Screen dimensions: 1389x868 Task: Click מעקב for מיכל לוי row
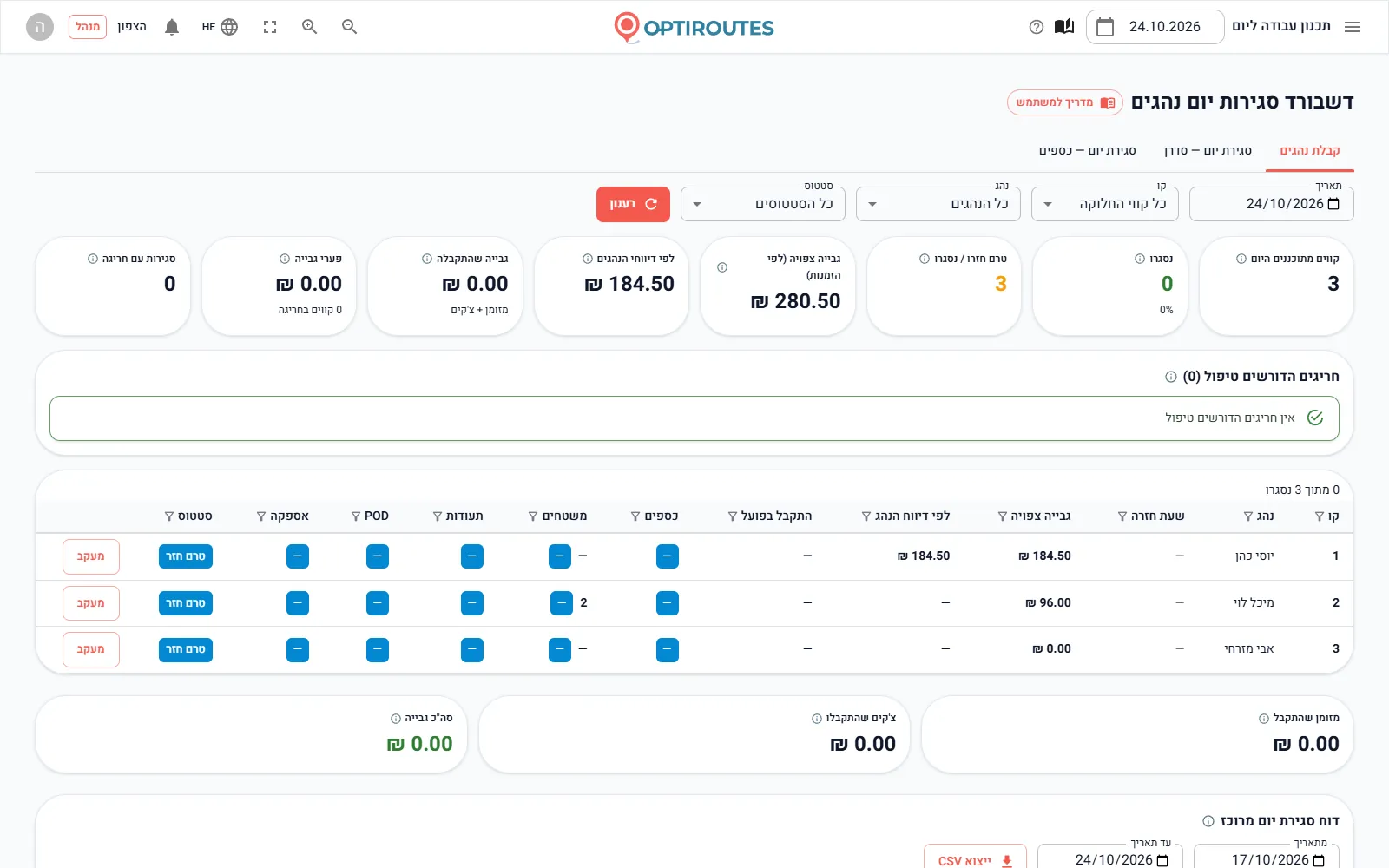tap(91, 603)
